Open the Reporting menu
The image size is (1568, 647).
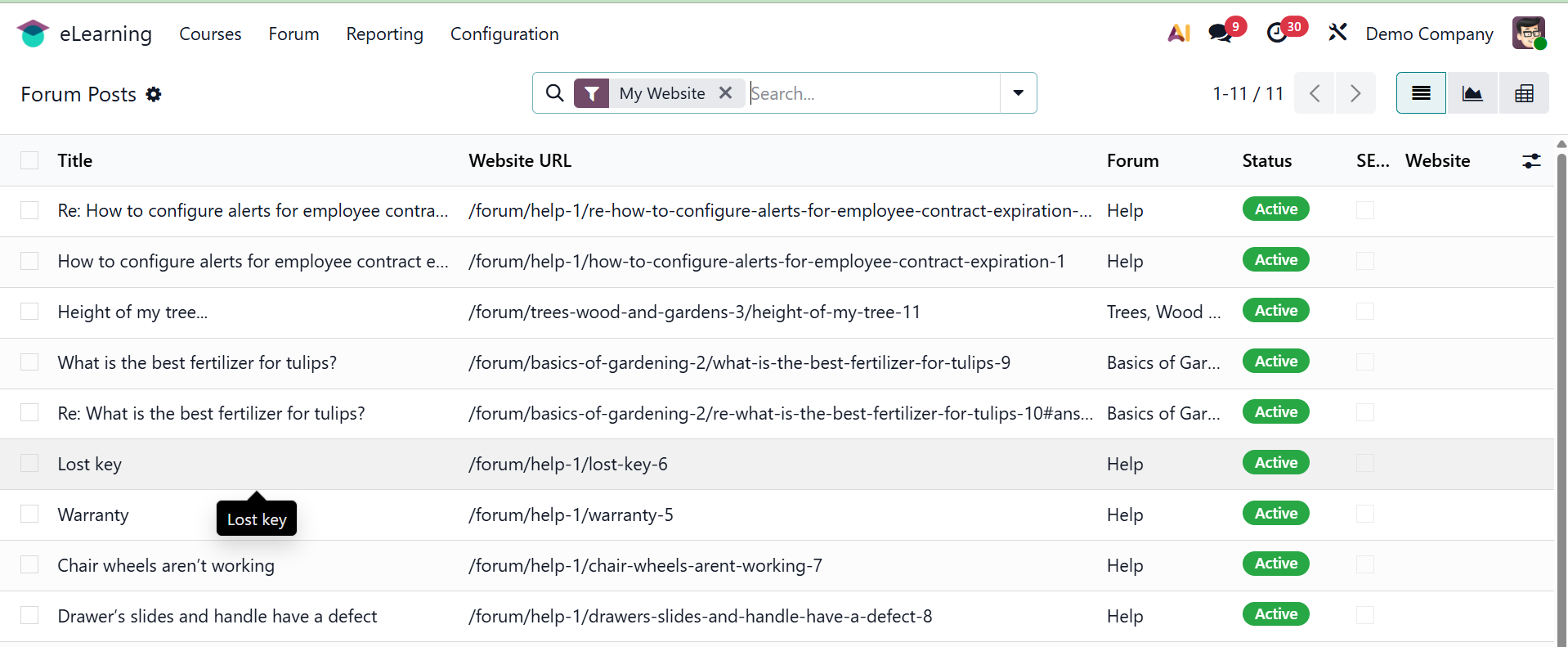point(384,34)
